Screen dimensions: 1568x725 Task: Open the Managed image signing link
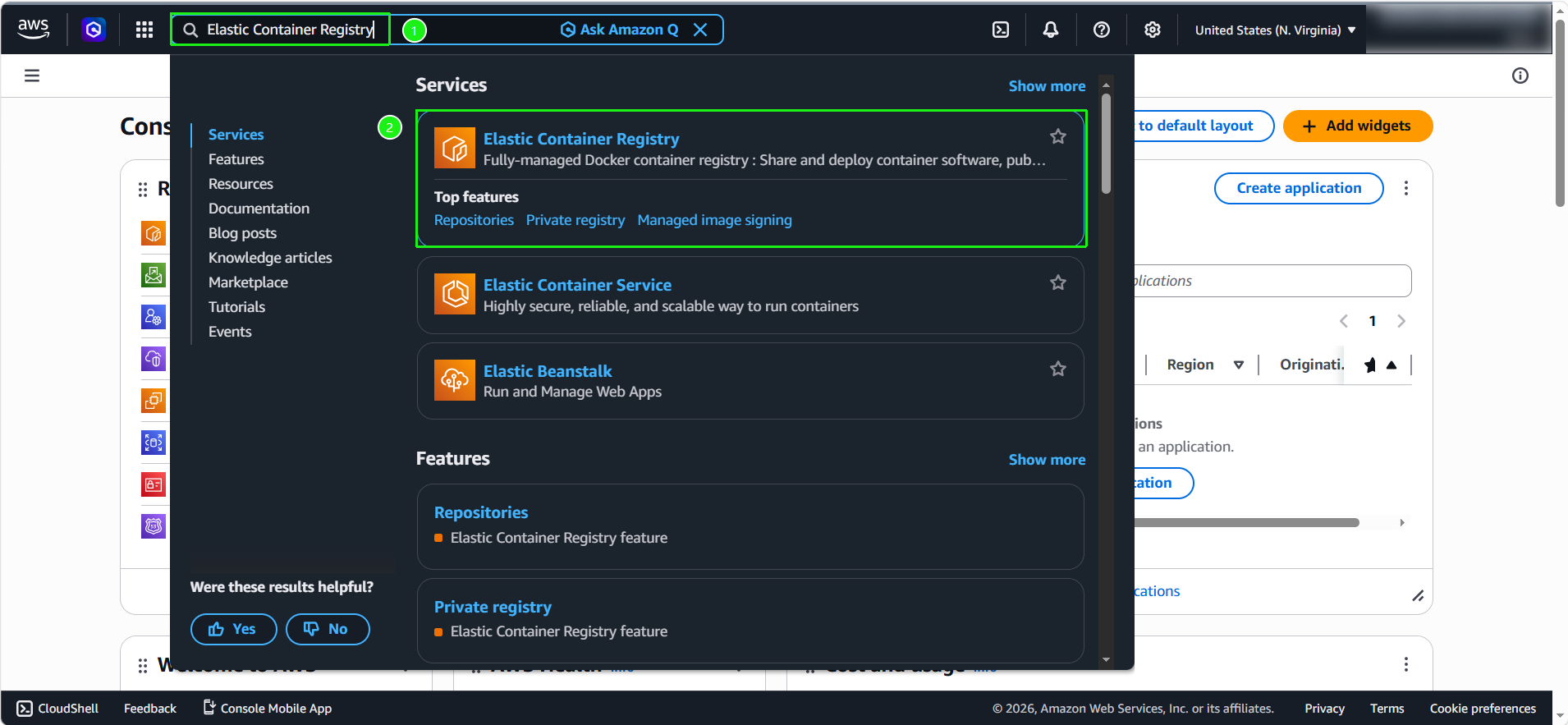[x=714, y=220]
